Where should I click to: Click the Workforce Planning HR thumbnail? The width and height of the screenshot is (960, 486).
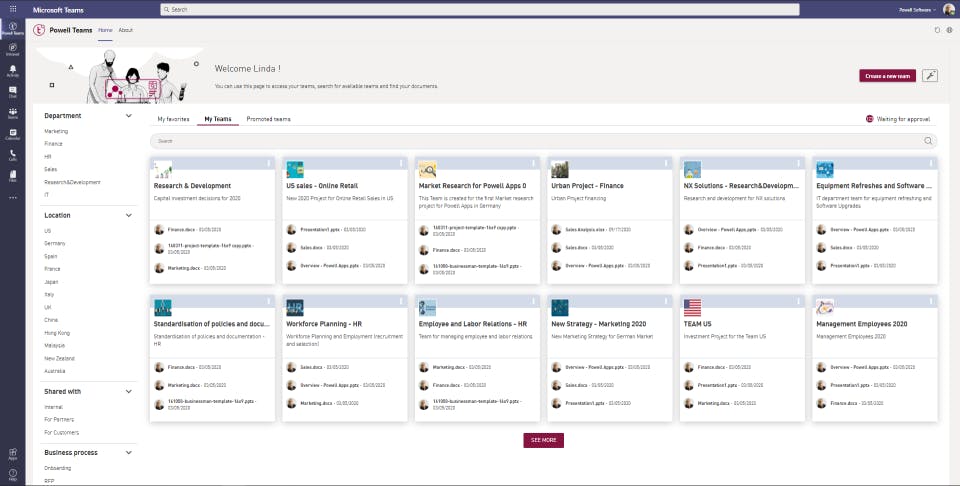pyautogui.click(x=295, y=307)
